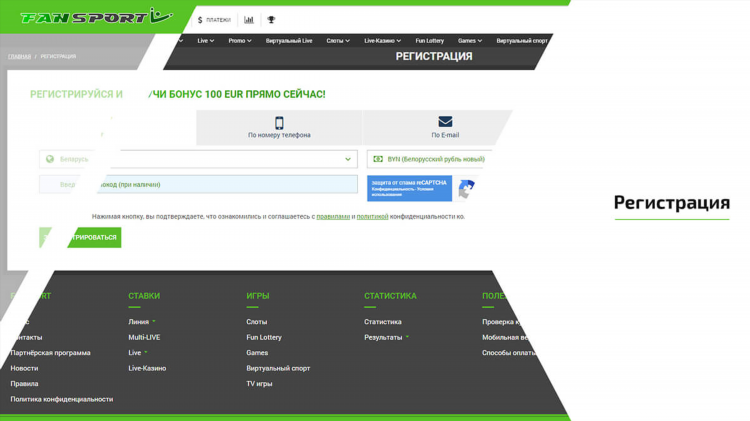Open Слоты footer link

256,322
